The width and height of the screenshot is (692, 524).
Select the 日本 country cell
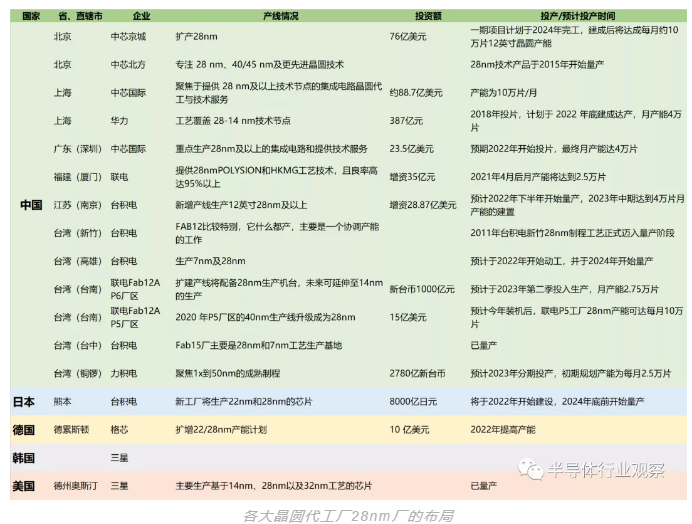tap(24, 401)
